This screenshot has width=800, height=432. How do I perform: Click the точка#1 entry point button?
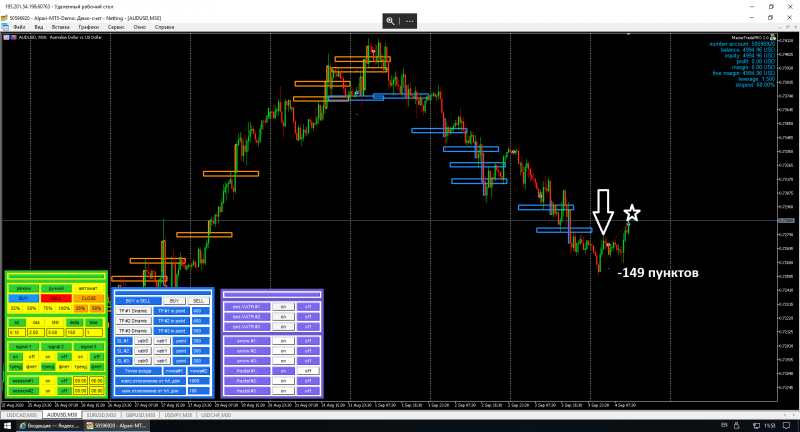(174, 371)
